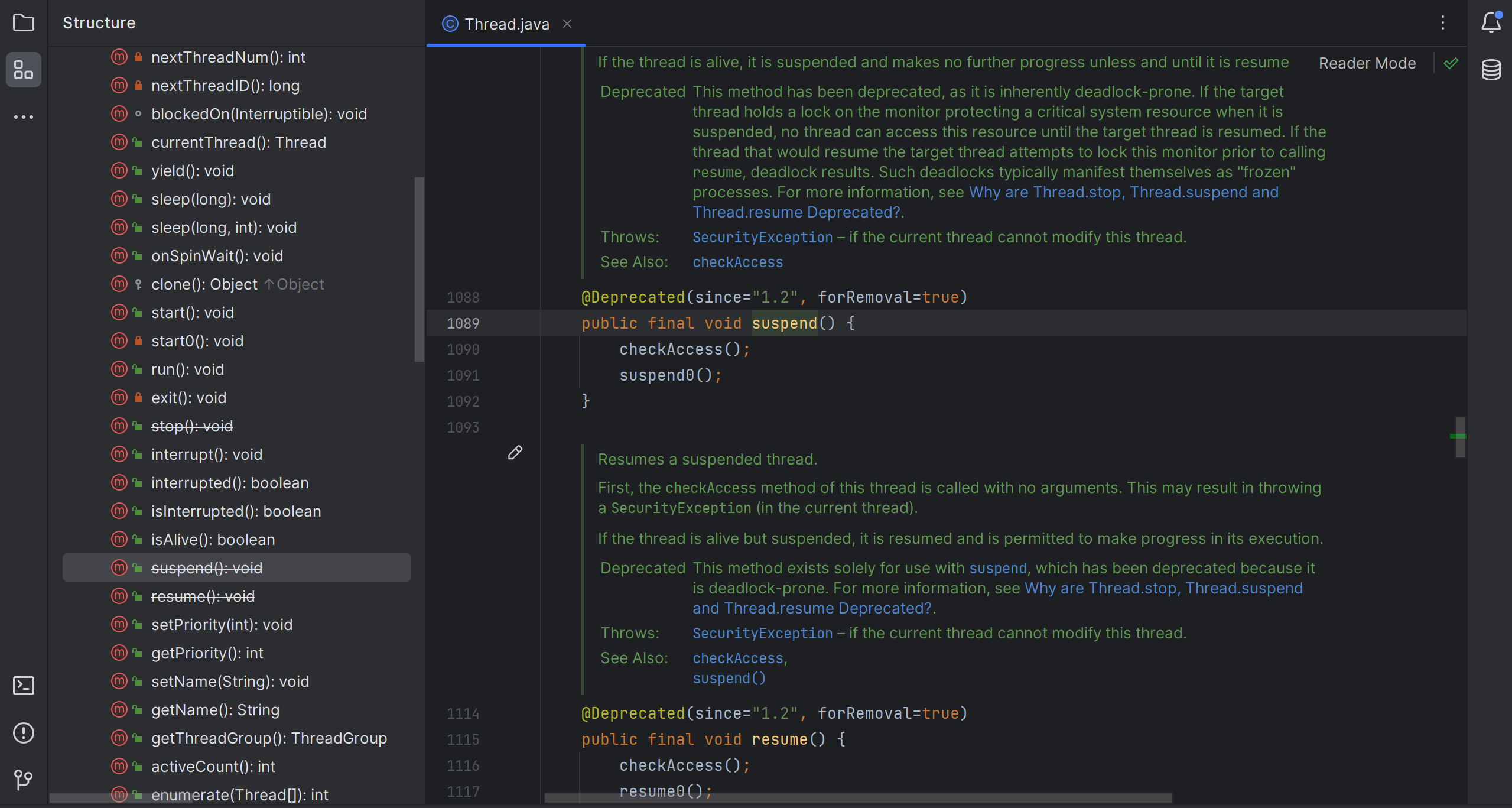1512x808 pixels.
Task: Click the green inspections checkmark widget
Action: point(1451,63)
